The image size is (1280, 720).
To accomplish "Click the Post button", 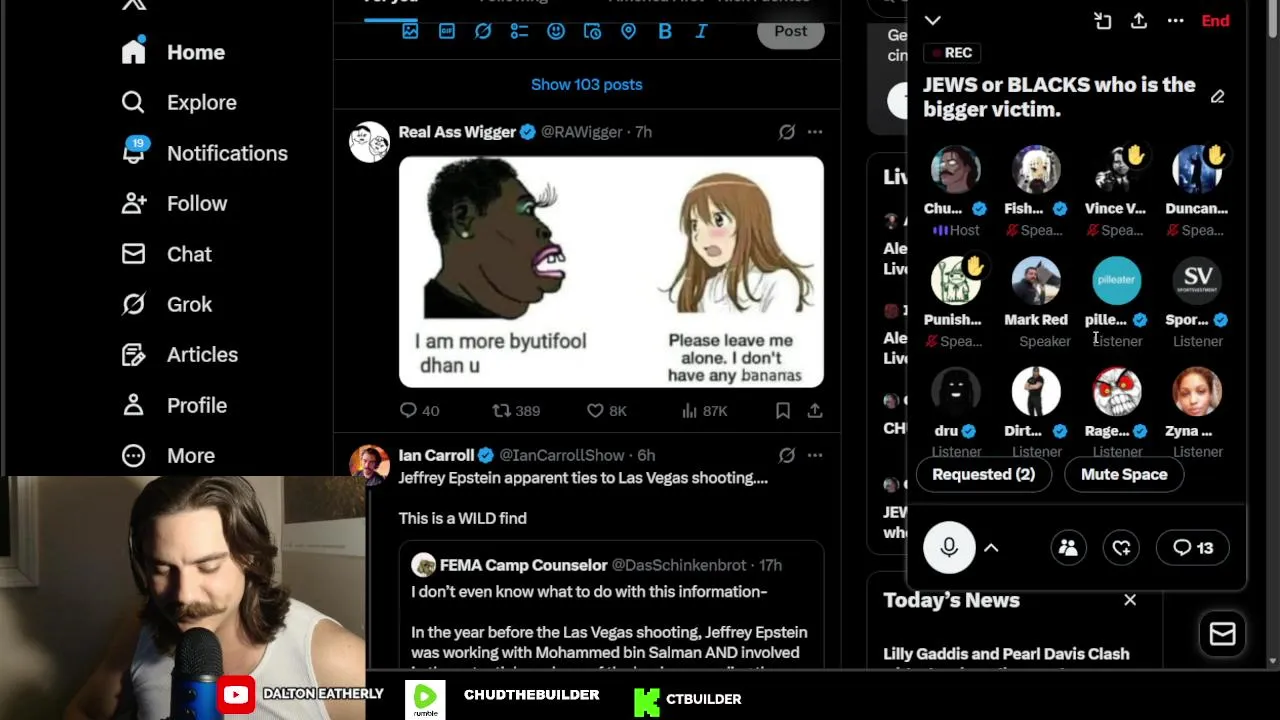I will click(x=790, y=31).
